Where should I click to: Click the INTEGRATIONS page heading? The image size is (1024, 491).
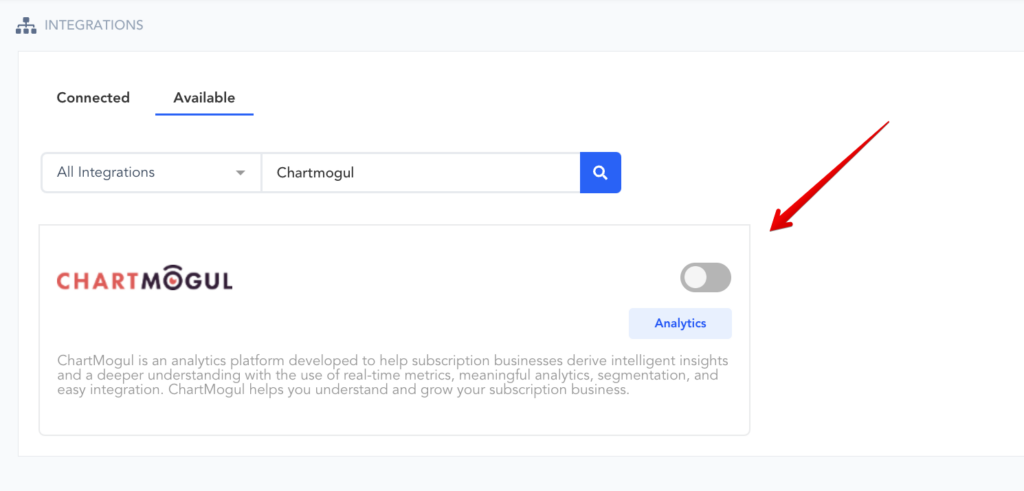pos(94,24)
